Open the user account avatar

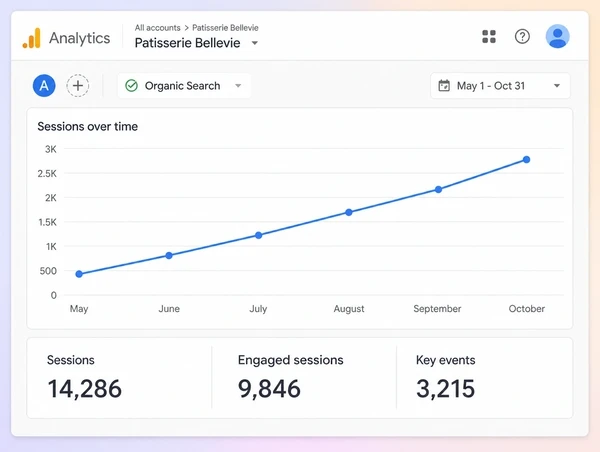(x=557, y=36)
